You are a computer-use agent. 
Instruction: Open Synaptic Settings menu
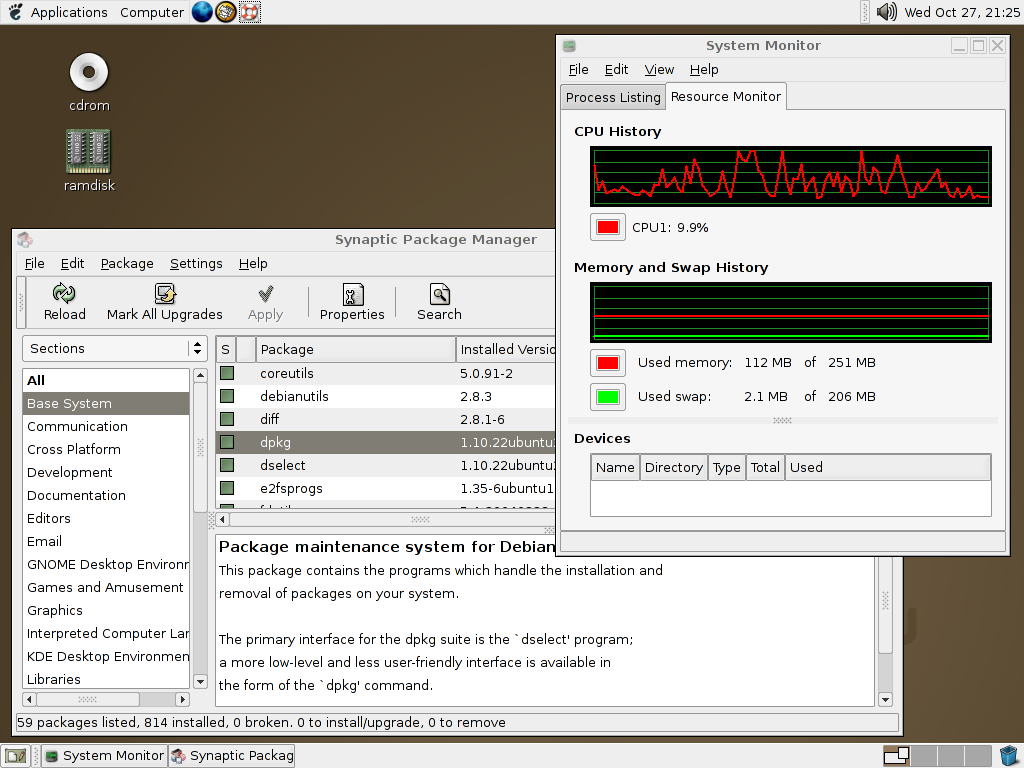tap(196, 263)
